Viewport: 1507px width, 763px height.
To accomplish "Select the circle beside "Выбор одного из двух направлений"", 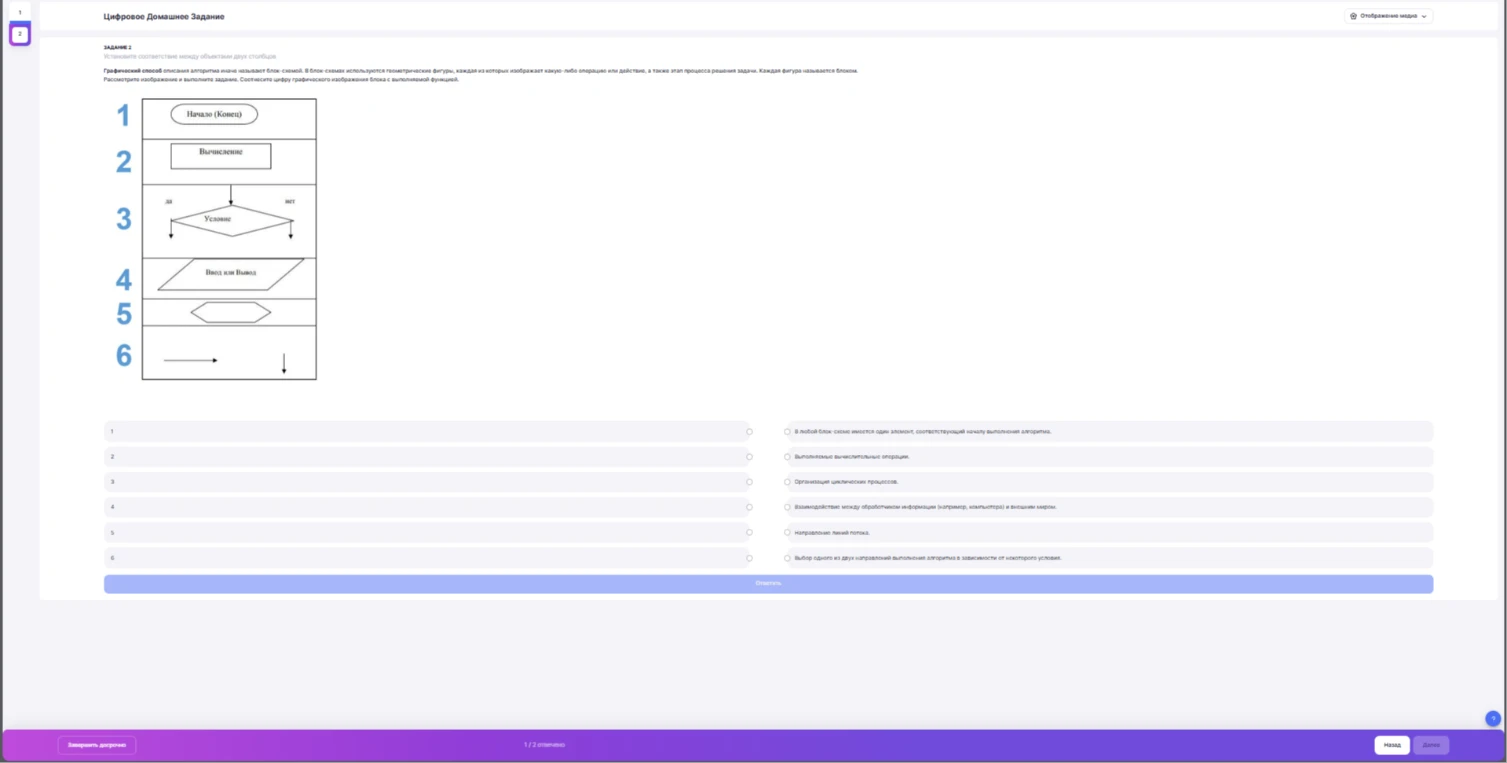I will (788, 558).
